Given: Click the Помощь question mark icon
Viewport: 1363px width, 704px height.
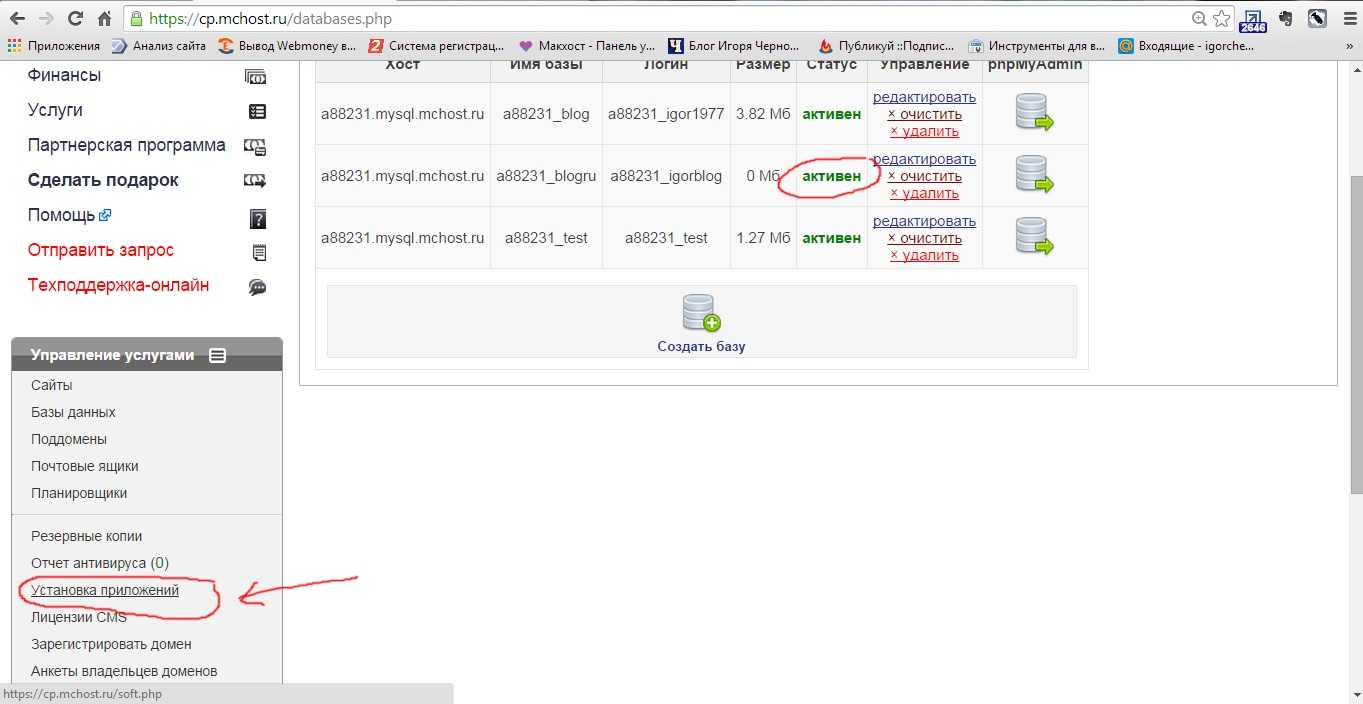Looking at the screenshot, I should [x=257, y=218].
